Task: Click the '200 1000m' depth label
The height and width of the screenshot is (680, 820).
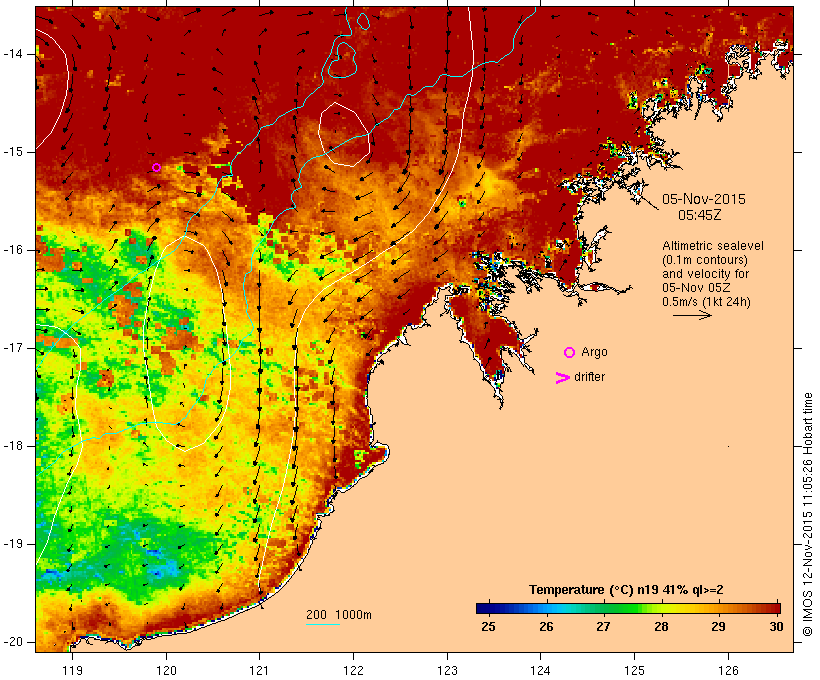Action: click(339, 615)
